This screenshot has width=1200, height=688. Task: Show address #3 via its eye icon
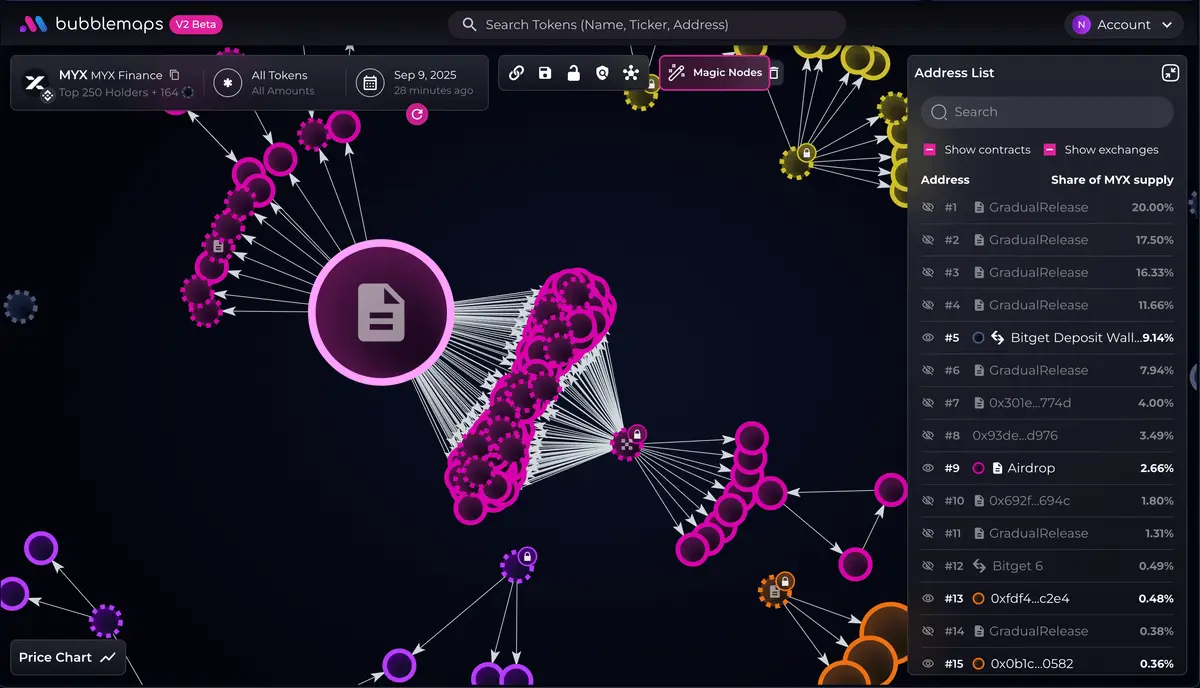click(x=927, y=272)
